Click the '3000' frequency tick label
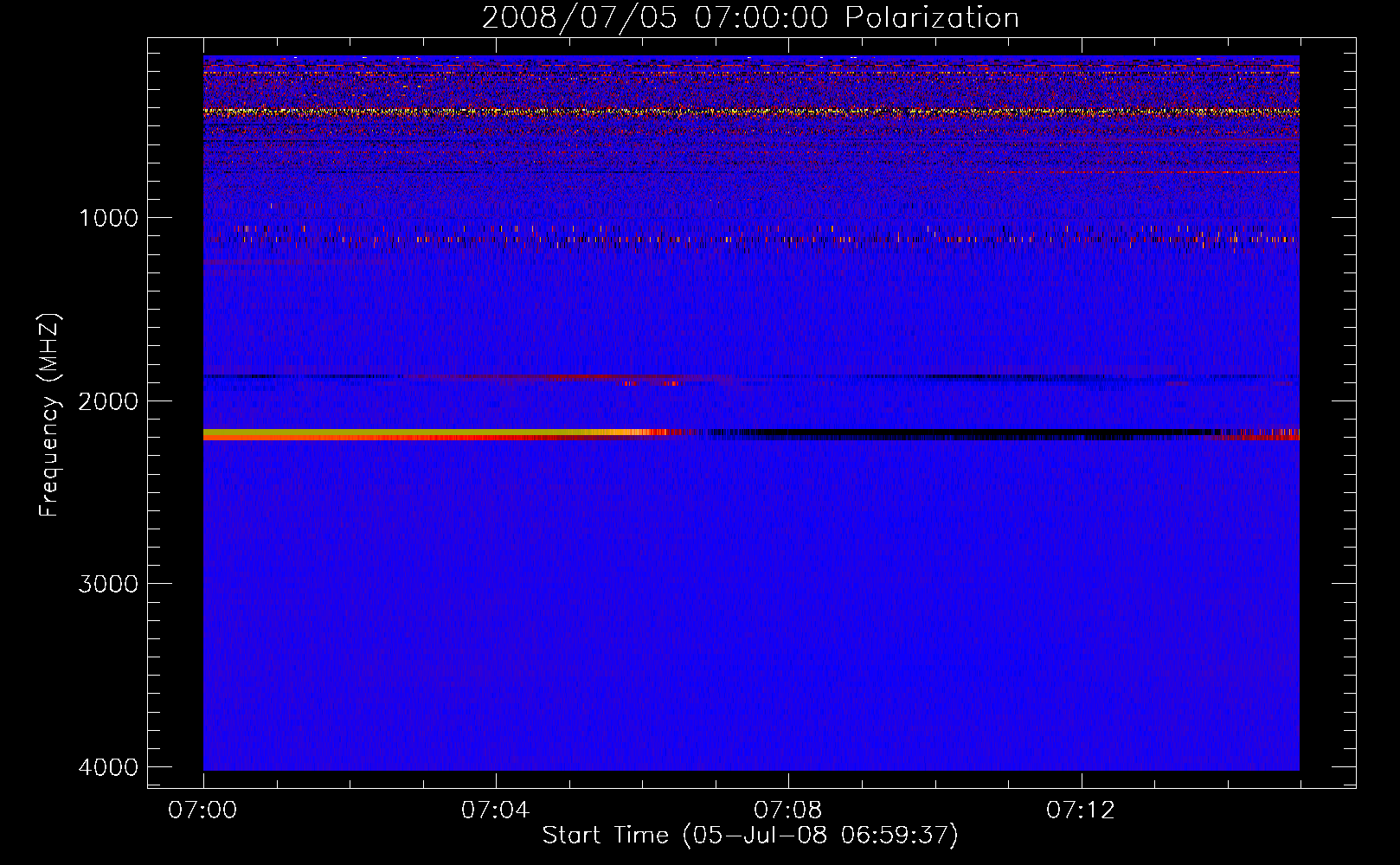Image resolution: width=1400 pixels, height=865 pixels. [x=108, y=584]
